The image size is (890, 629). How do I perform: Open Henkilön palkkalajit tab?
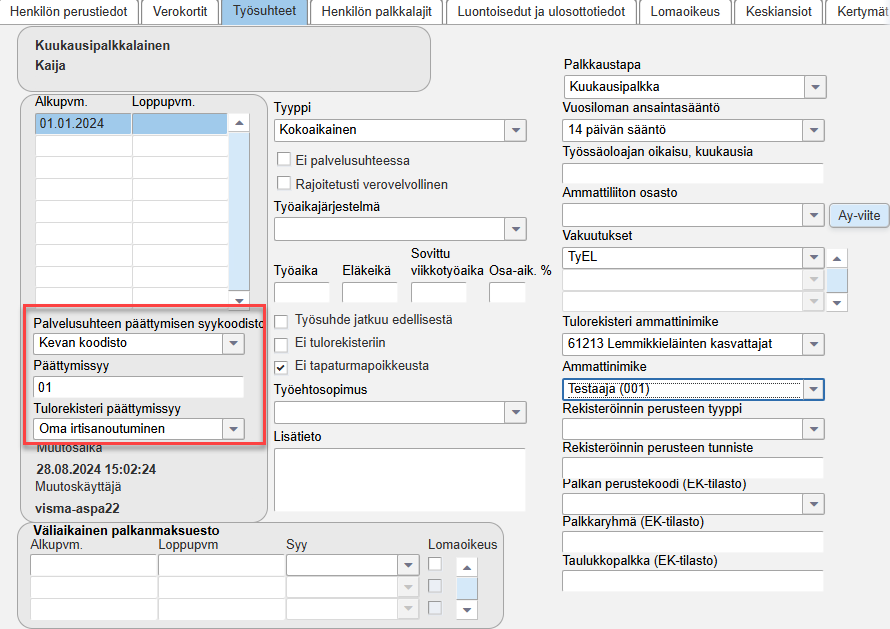click(x=376, y=11)
